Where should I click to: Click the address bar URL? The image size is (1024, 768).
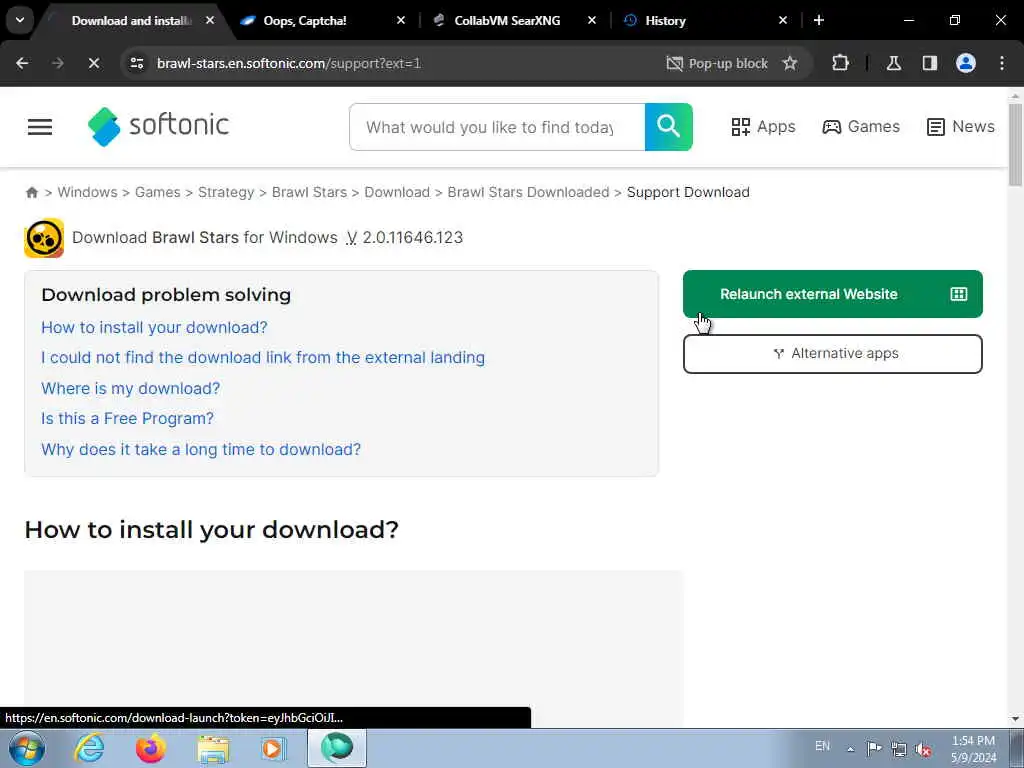pyautogui.click(x=289, y=63)
